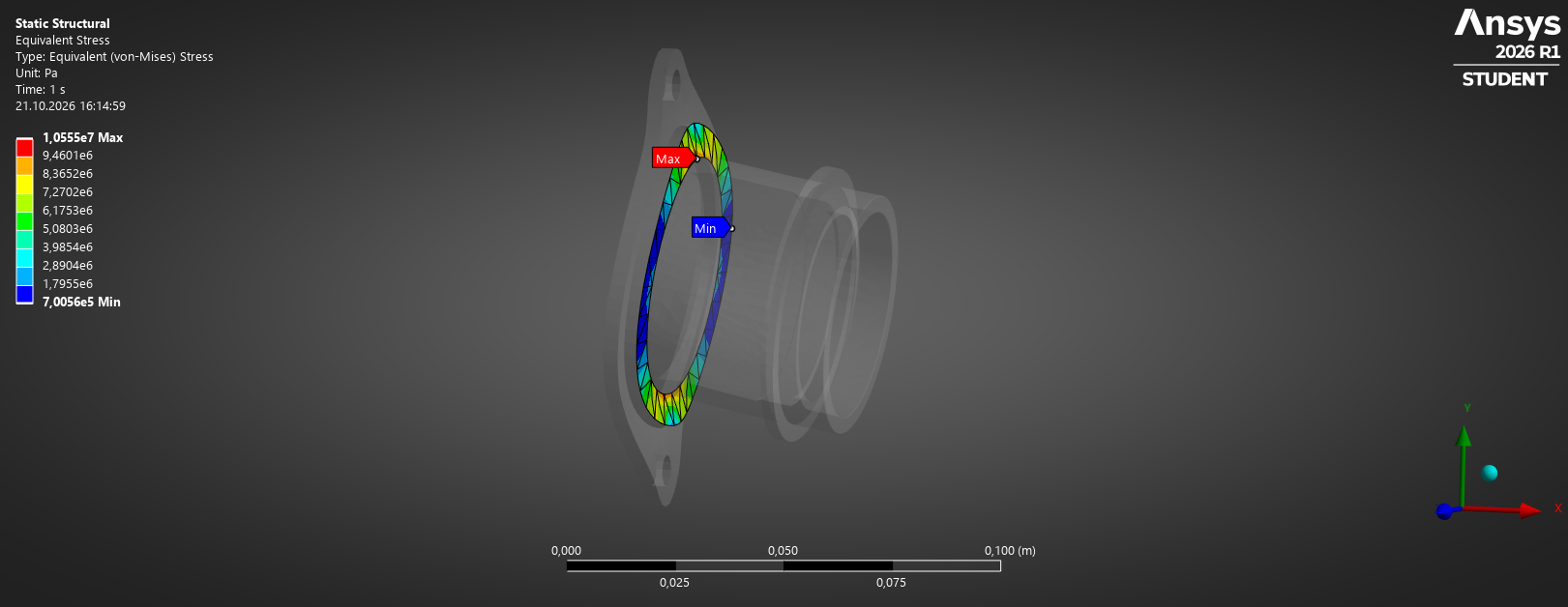The width and height of the screenshot is (1568, 607).
Task: Click the 0,025 ruler label
Action: 674,583
